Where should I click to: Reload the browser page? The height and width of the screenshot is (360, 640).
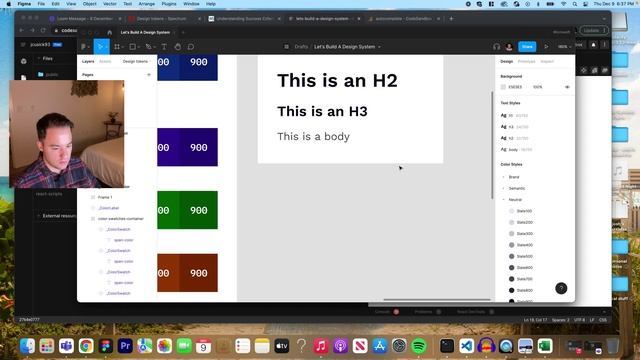tap(43, 30)
